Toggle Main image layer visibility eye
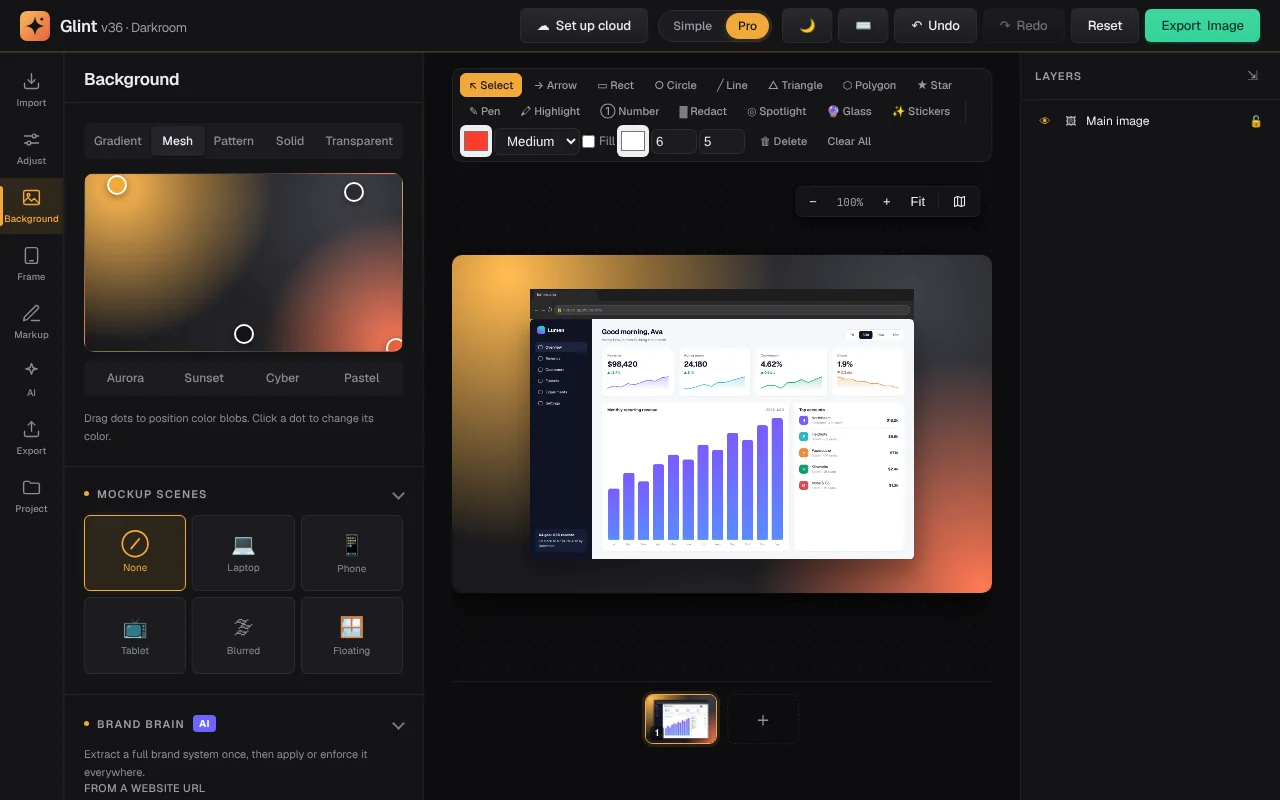 [1045, 121]
